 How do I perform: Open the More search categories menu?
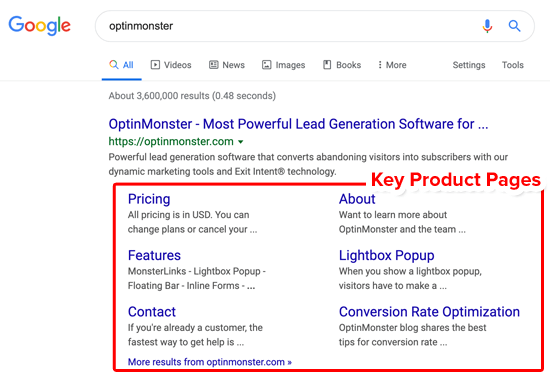(392, 65)
